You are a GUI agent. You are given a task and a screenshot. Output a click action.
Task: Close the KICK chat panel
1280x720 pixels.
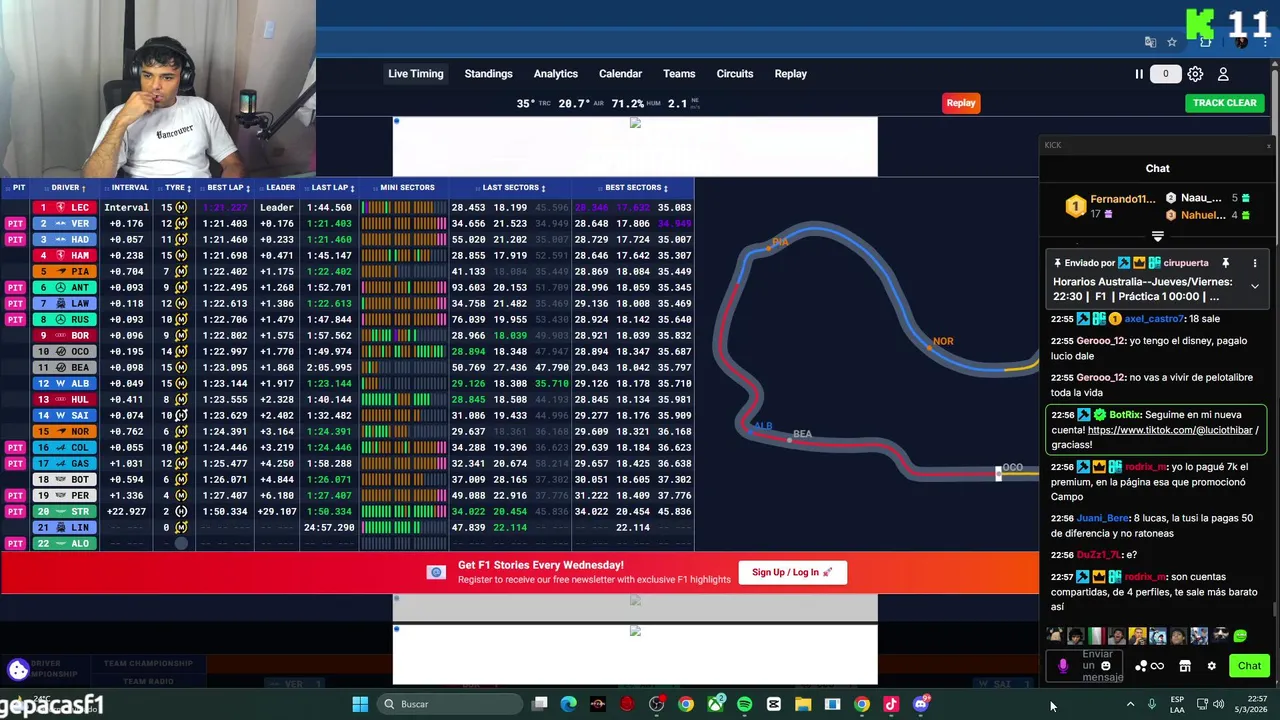[1269, 146]
